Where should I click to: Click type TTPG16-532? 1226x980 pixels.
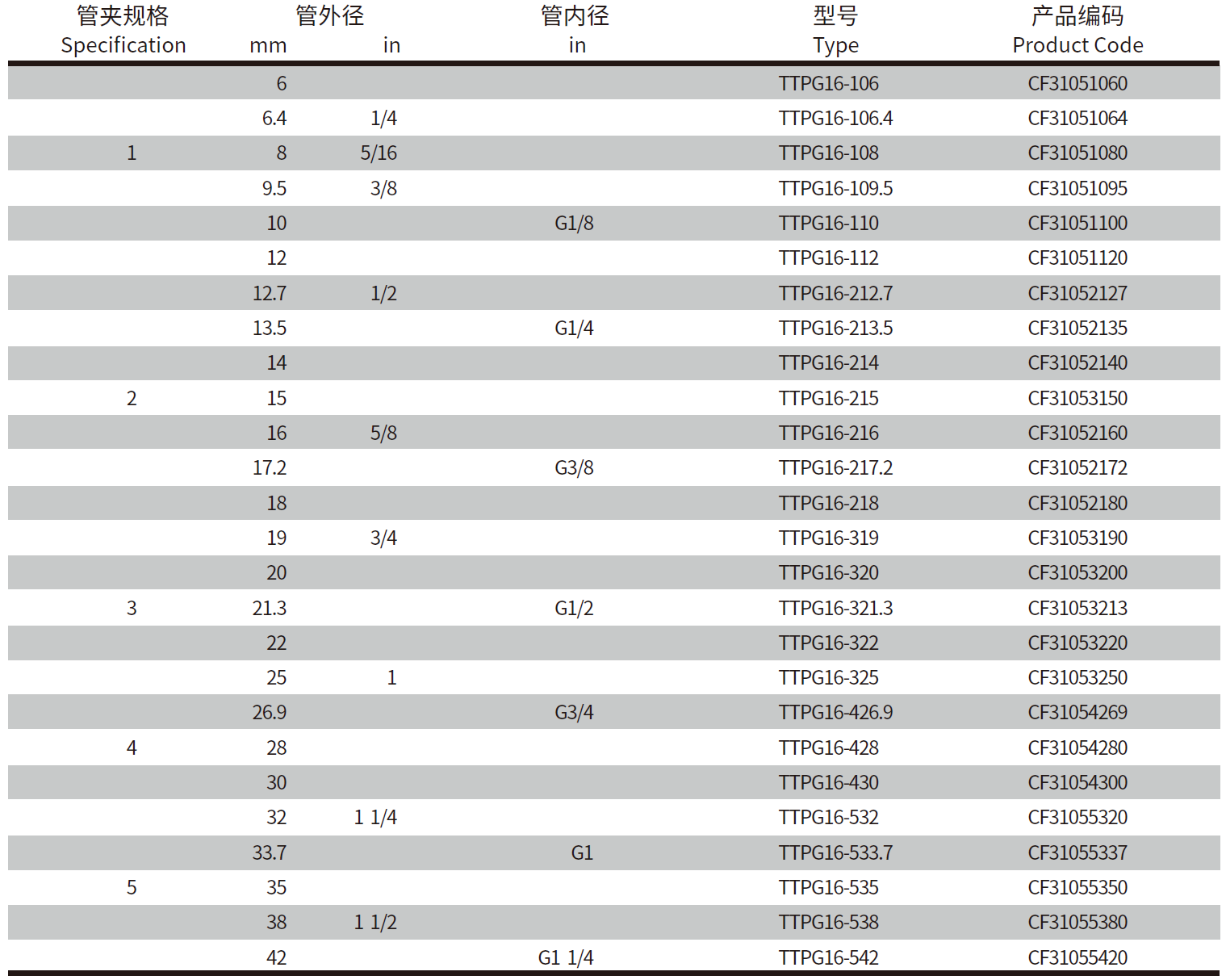(828, 817)
